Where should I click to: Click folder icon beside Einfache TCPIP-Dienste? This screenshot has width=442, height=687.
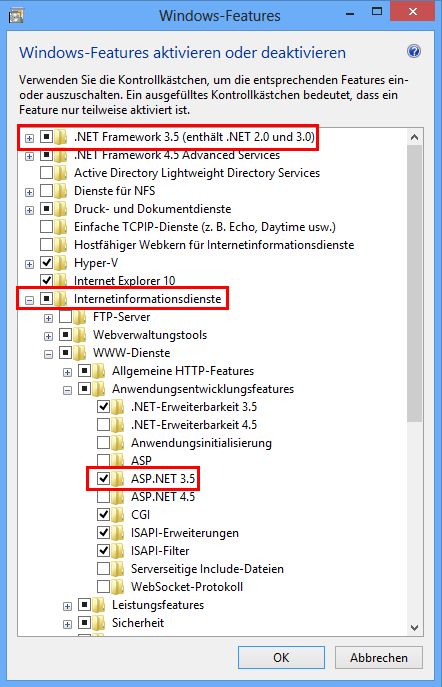[x=60, y=227]
